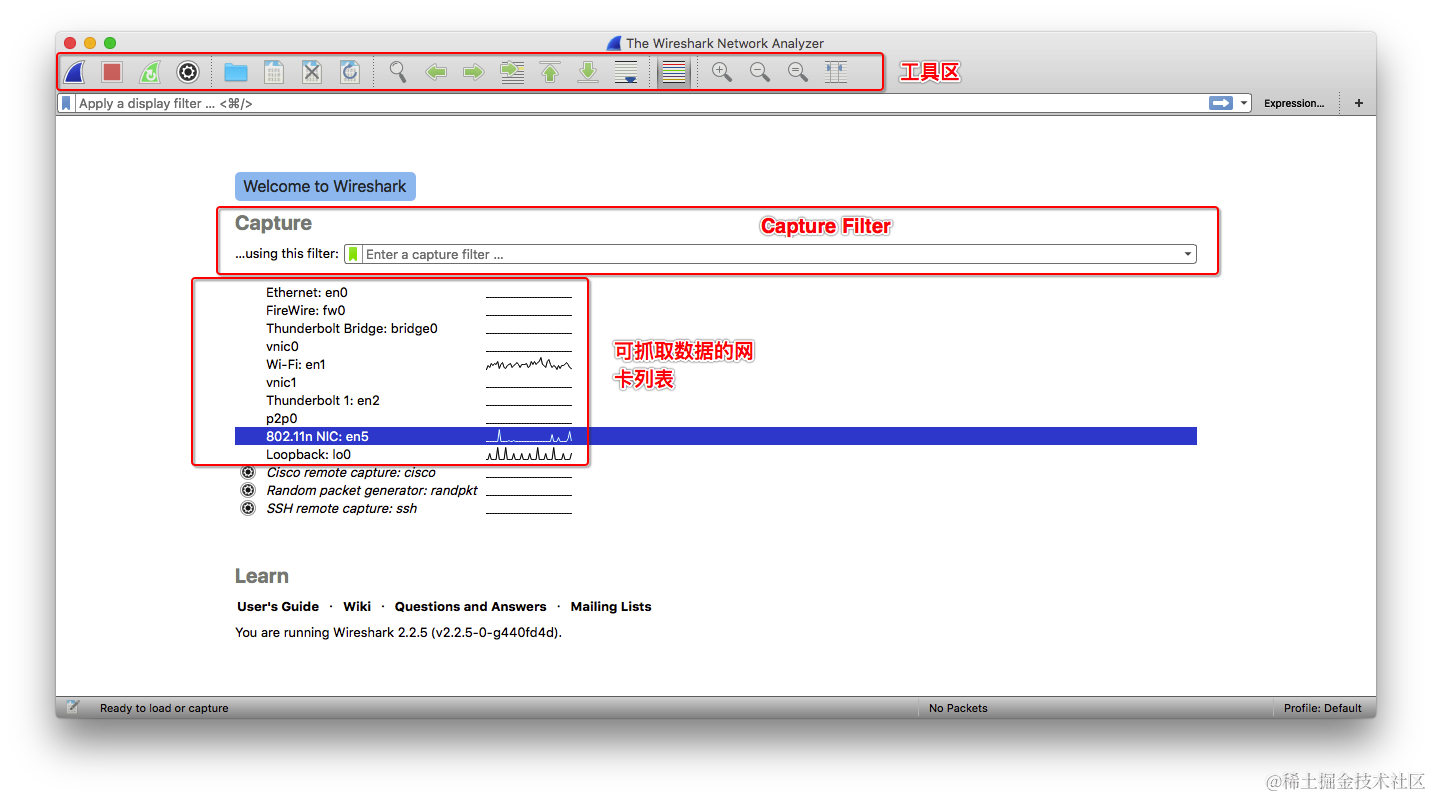Zoom out the packet text
This screenshot has height=798, width=1432.
pos(760,72)
